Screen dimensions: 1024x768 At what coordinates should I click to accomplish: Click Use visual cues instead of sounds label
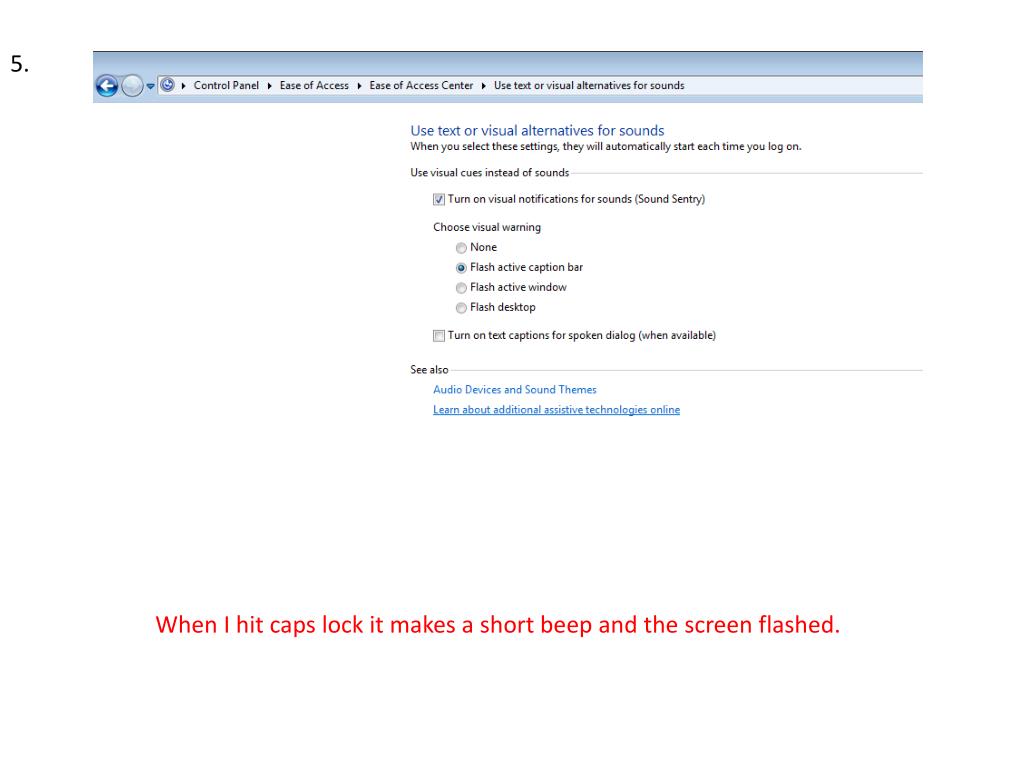click(x=490, y=173)
